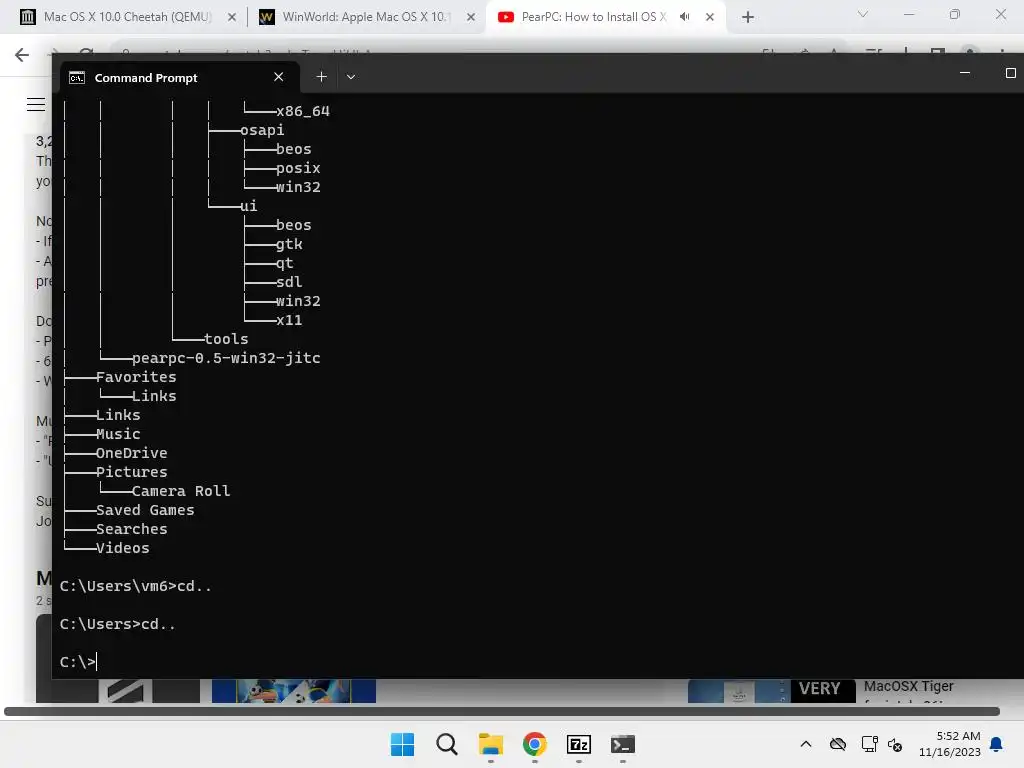The width and height of the screenshot is (1024, 768).
Task: Click the C:\Users>cd.. command line
Action: pos(118,624)
